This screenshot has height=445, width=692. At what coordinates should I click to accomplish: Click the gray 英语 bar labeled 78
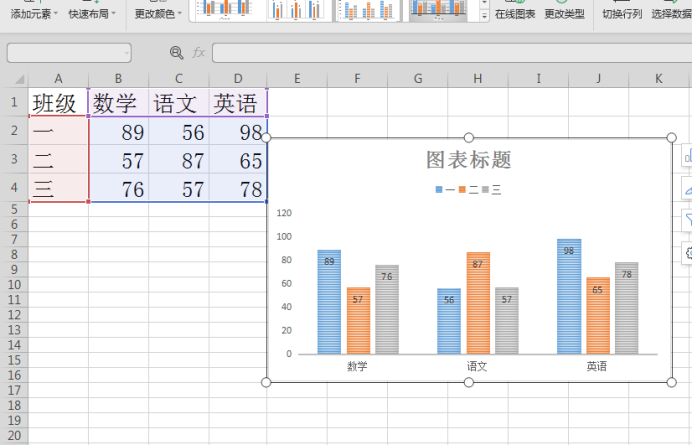coord(627,308)
